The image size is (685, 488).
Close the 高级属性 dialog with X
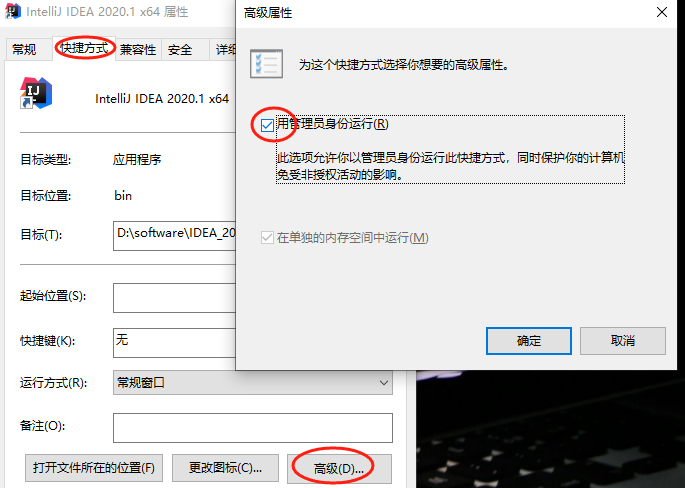[662, 12]
